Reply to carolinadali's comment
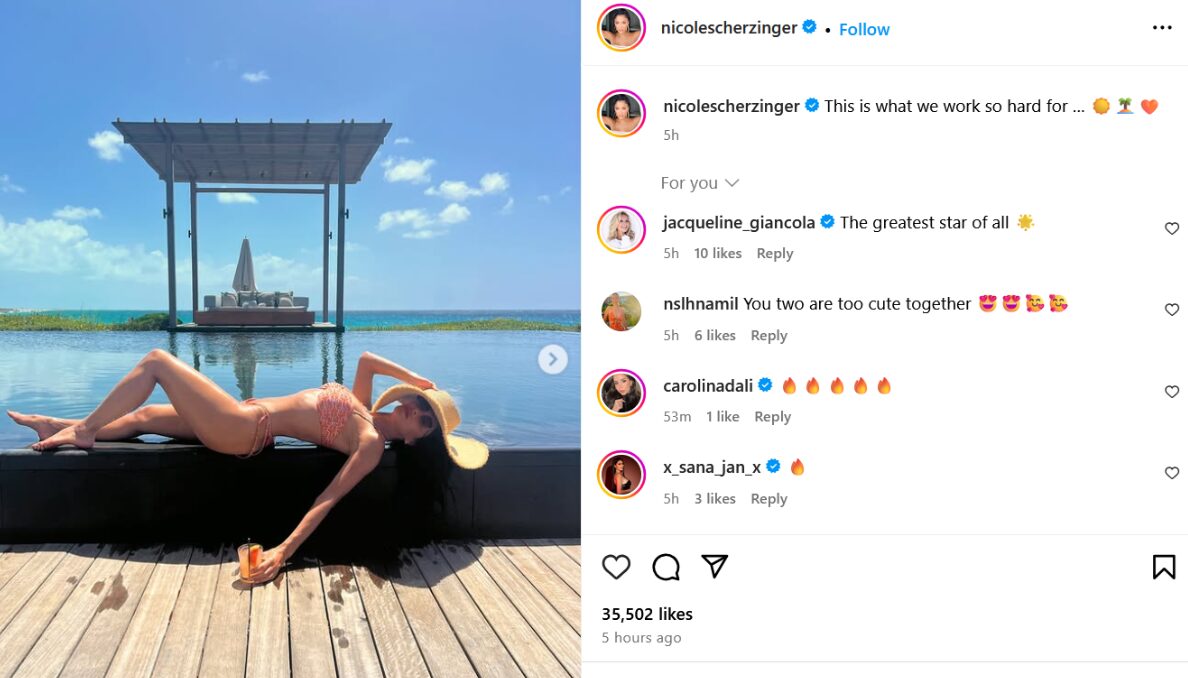Image resolution: width=1188 pixels, height=678 pixels. (772, 417)
